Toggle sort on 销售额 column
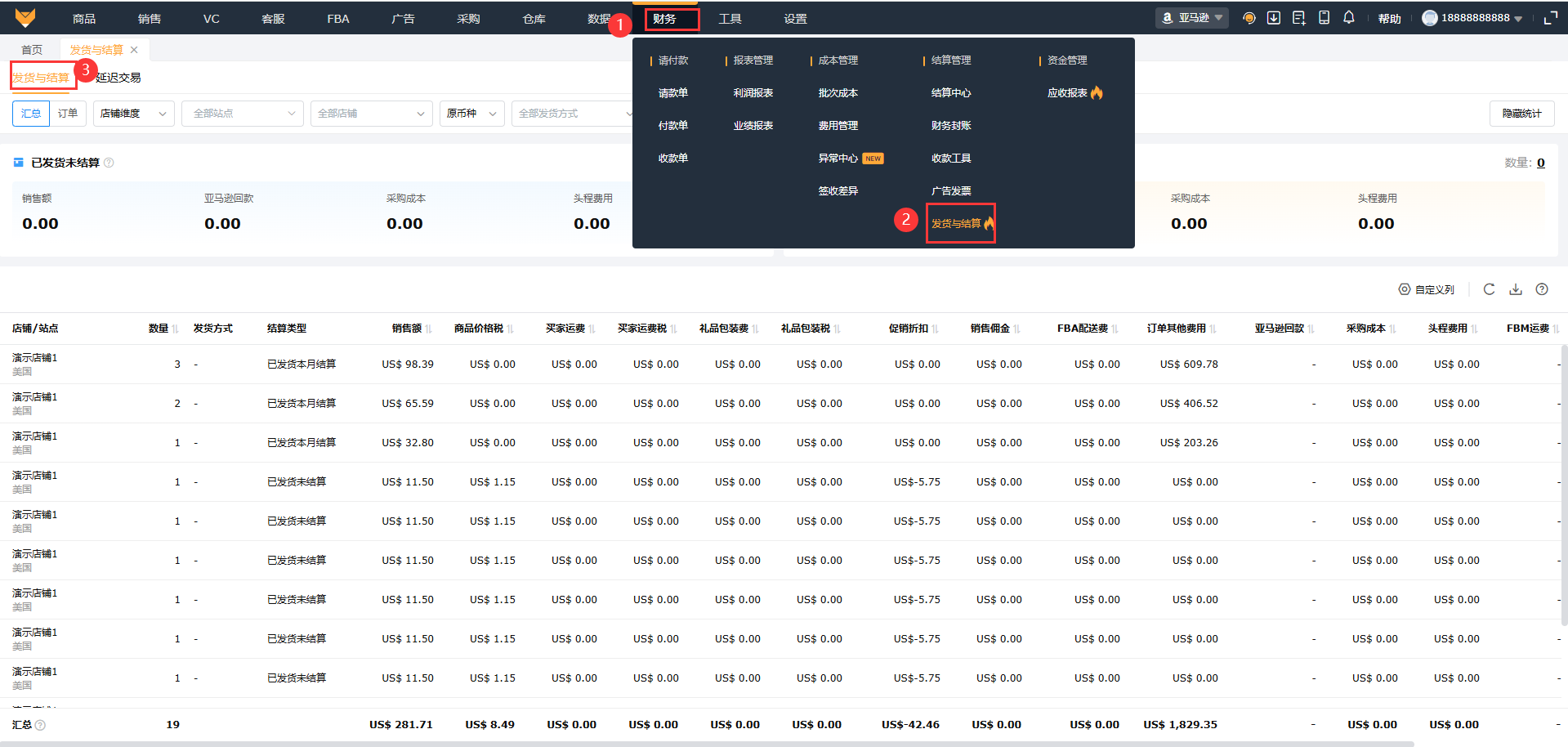Viewport: 1568px width, 747px height. (x=428, y=329)
